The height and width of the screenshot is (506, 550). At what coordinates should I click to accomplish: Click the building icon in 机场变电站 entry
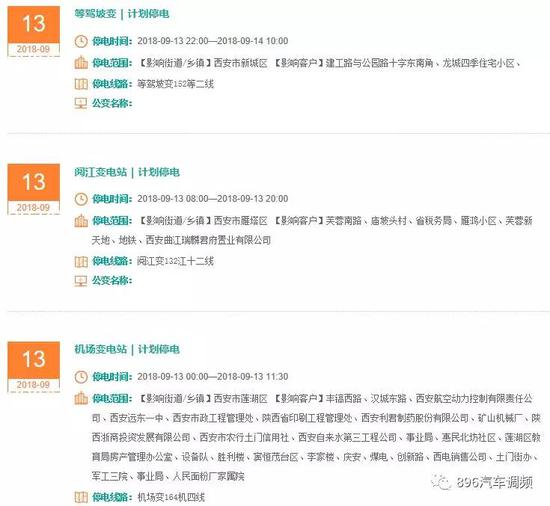point(81,398)
